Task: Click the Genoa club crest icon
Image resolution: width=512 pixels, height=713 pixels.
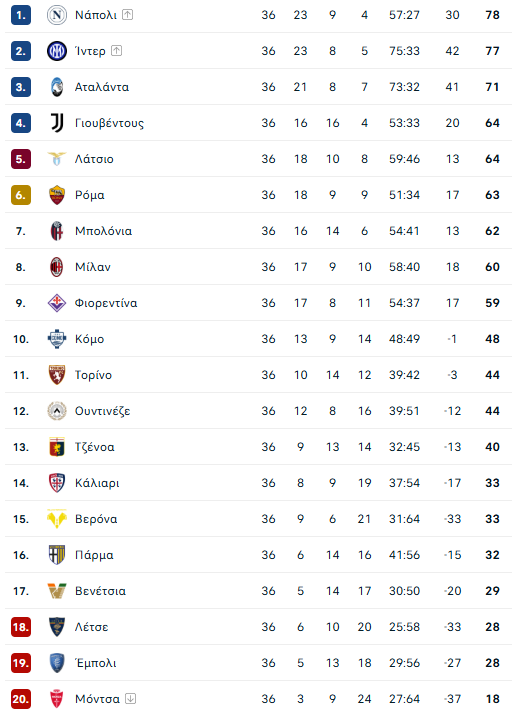Action: coord(57,447)
